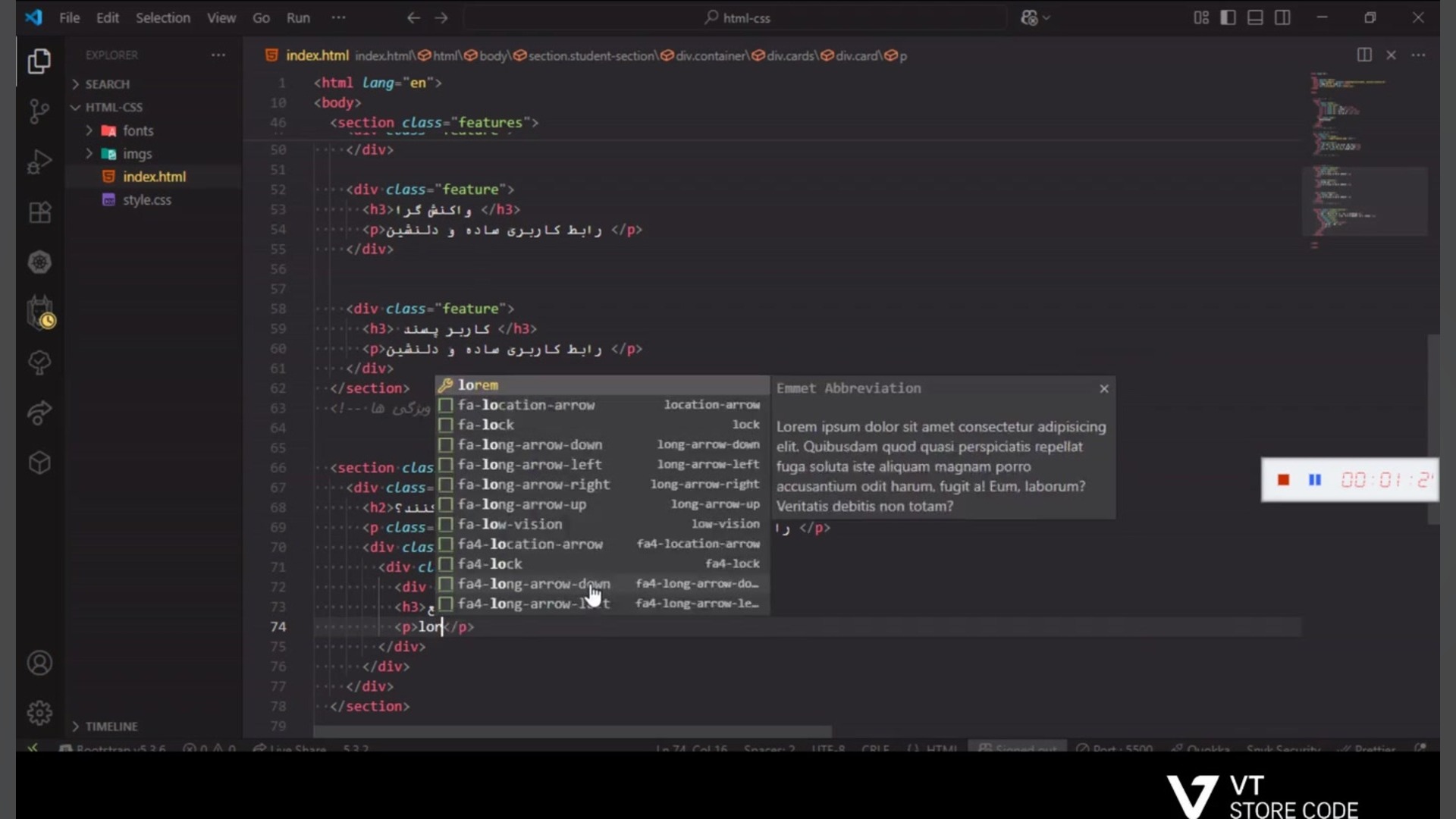Viewport: 1456px width, 819px height.
Task: Collapse the HTML-CSS root folder
Action: click(x=113, y=107)
